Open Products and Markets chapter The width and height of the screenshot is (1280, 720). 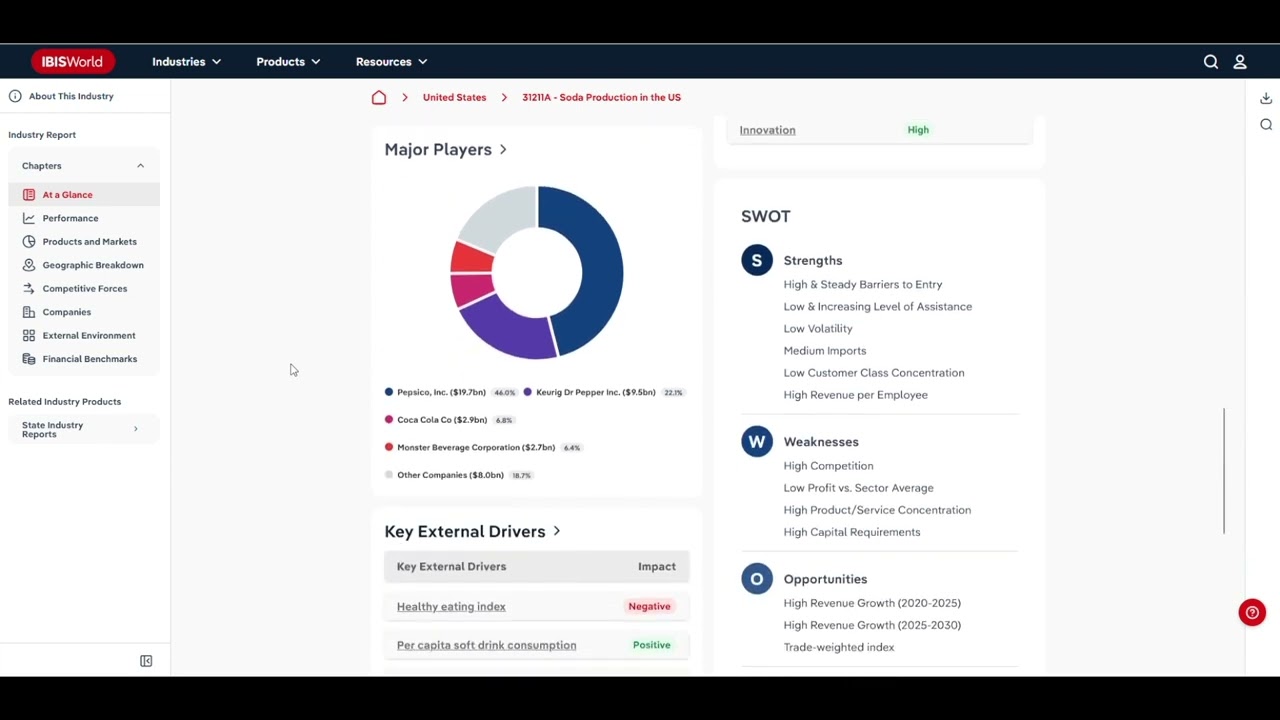pyautogui.click(x=89, y=242)
